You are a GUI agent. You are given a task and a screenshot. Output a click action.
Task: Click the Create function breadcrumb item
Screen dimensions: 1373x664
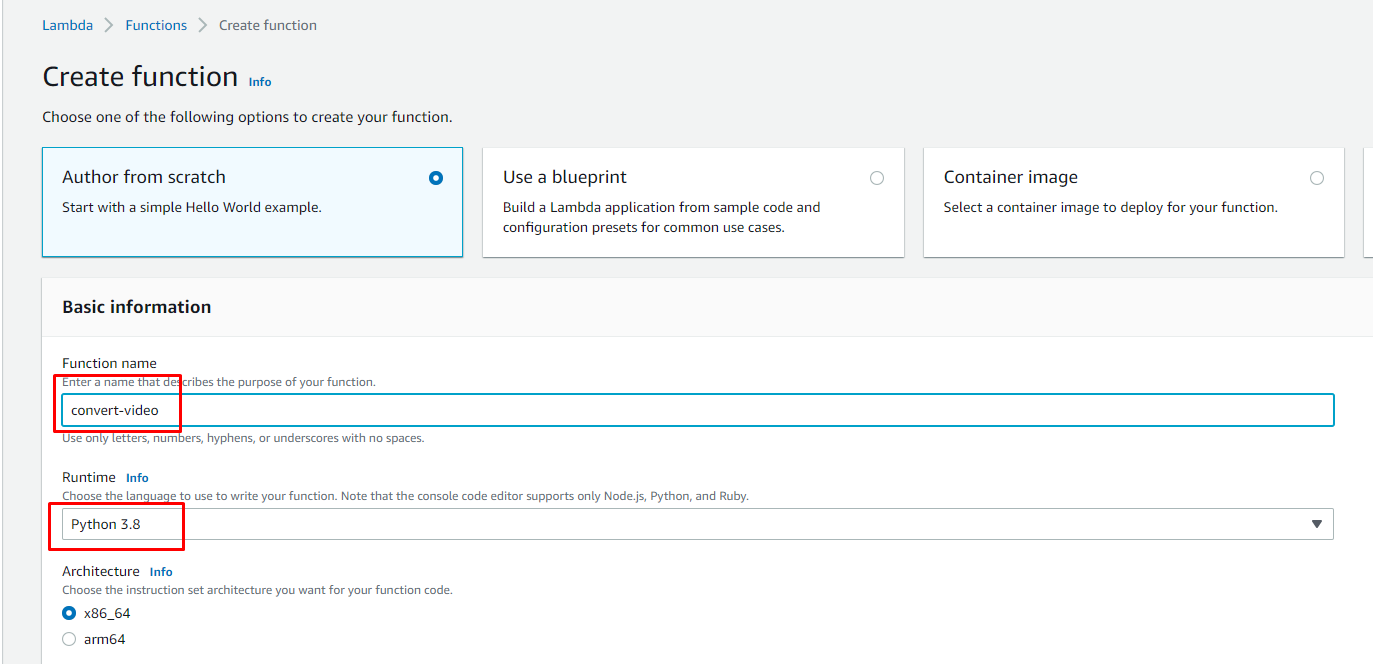click(x=268, y=26)
